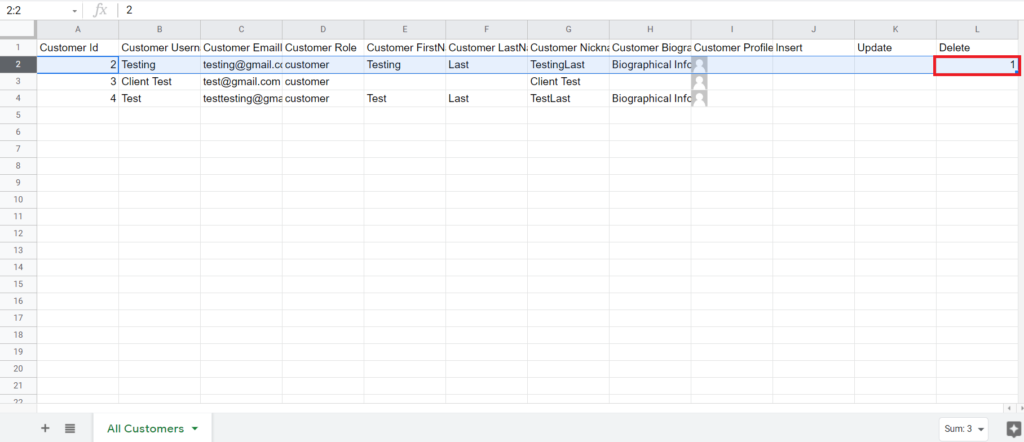This screenshot has width=1024, height=442.
Task: Click the 'Insert' header cell
Action: [x=814, y=48]
